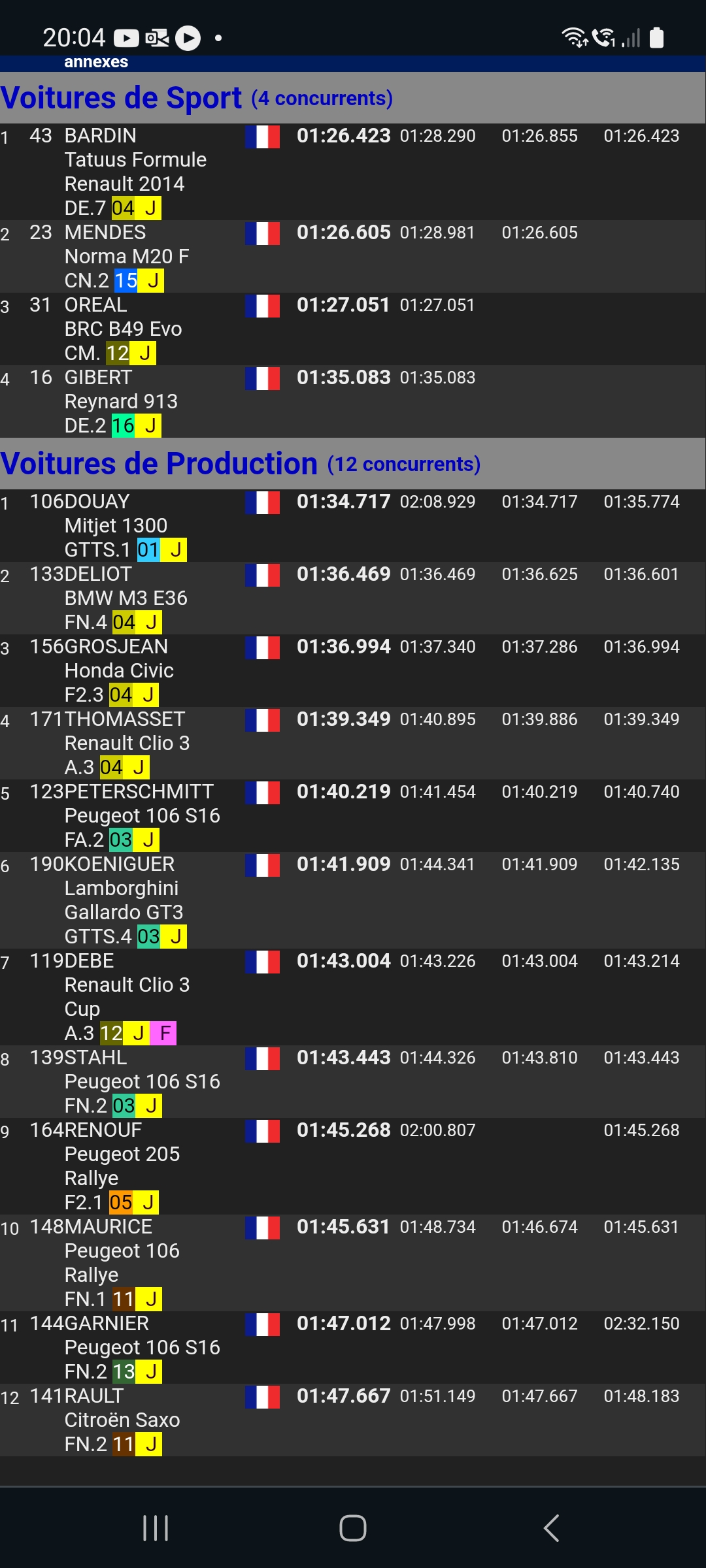Select the Voitures de Production section header
Viewport: 706px width, 1568px height.
(x=353, y=463)
